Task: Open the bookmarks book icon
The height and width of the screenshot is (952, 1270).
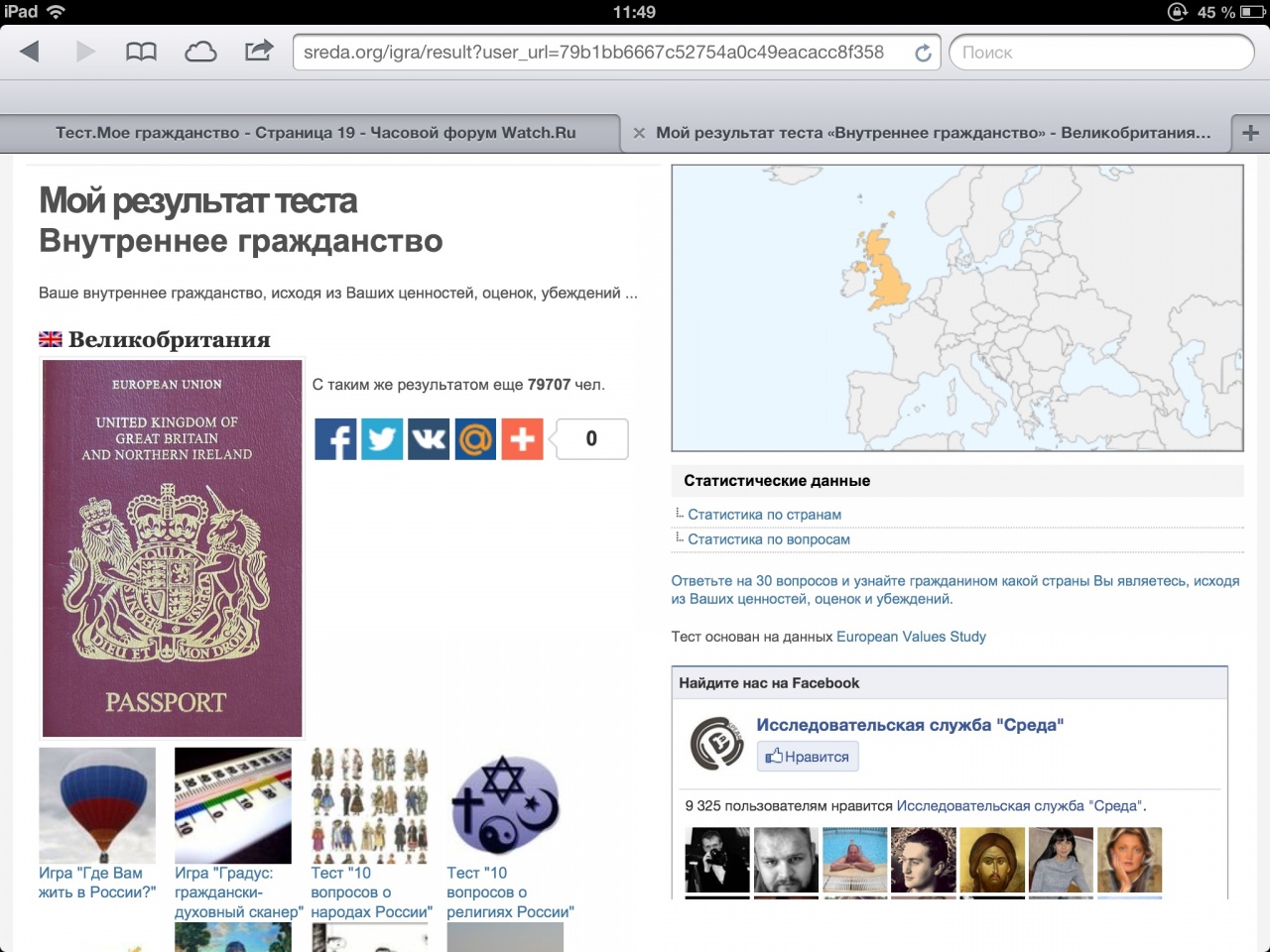Action: [141, 52]
